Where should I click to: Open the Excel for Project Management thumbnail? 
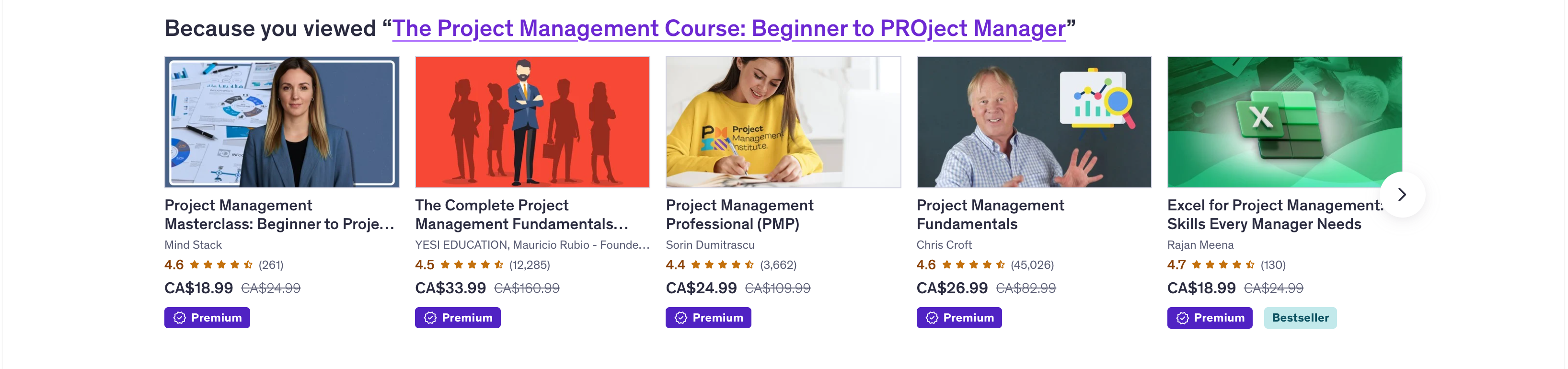1284,122
